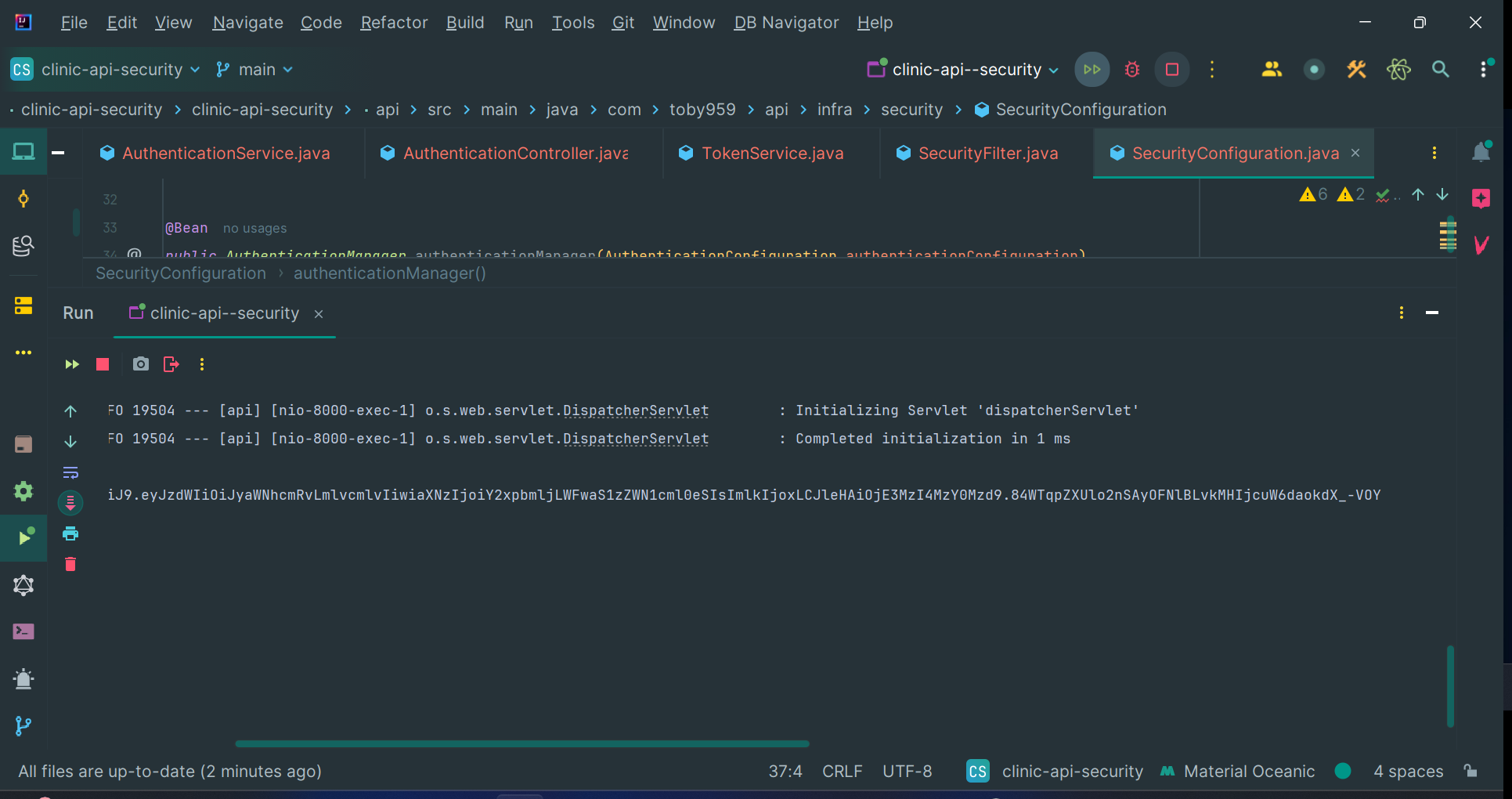Click CRLF line separator in status bar
The image size is (1512, 799).
(843, 772)
